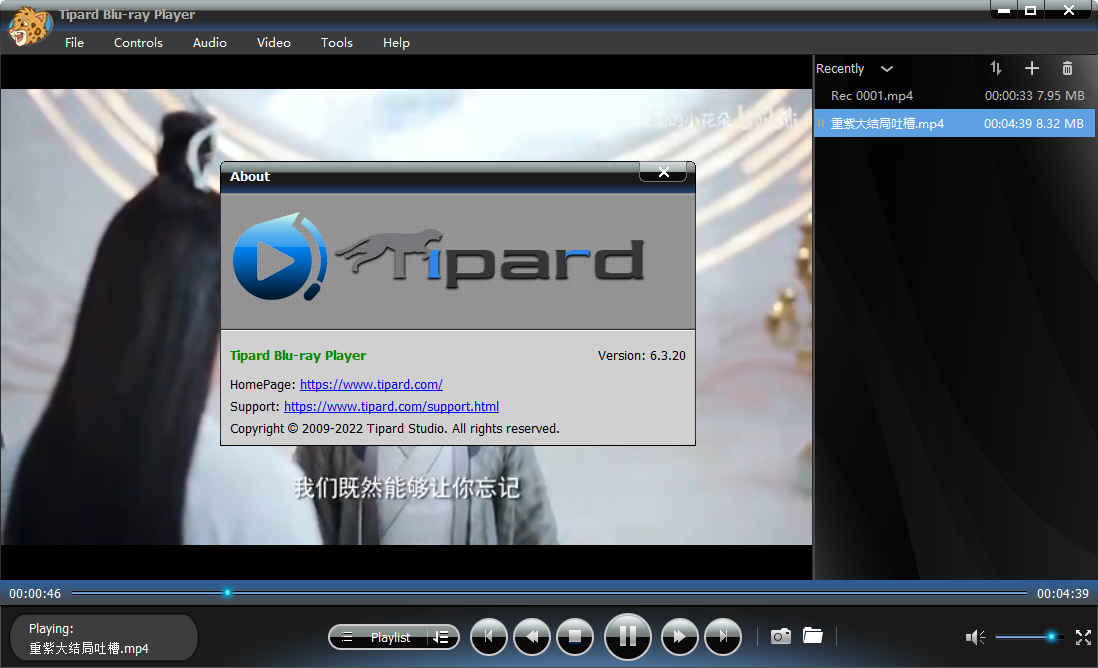Click the progress bar playhead marker
Screen dimensions: 1098x668
(x=227, y=593)
